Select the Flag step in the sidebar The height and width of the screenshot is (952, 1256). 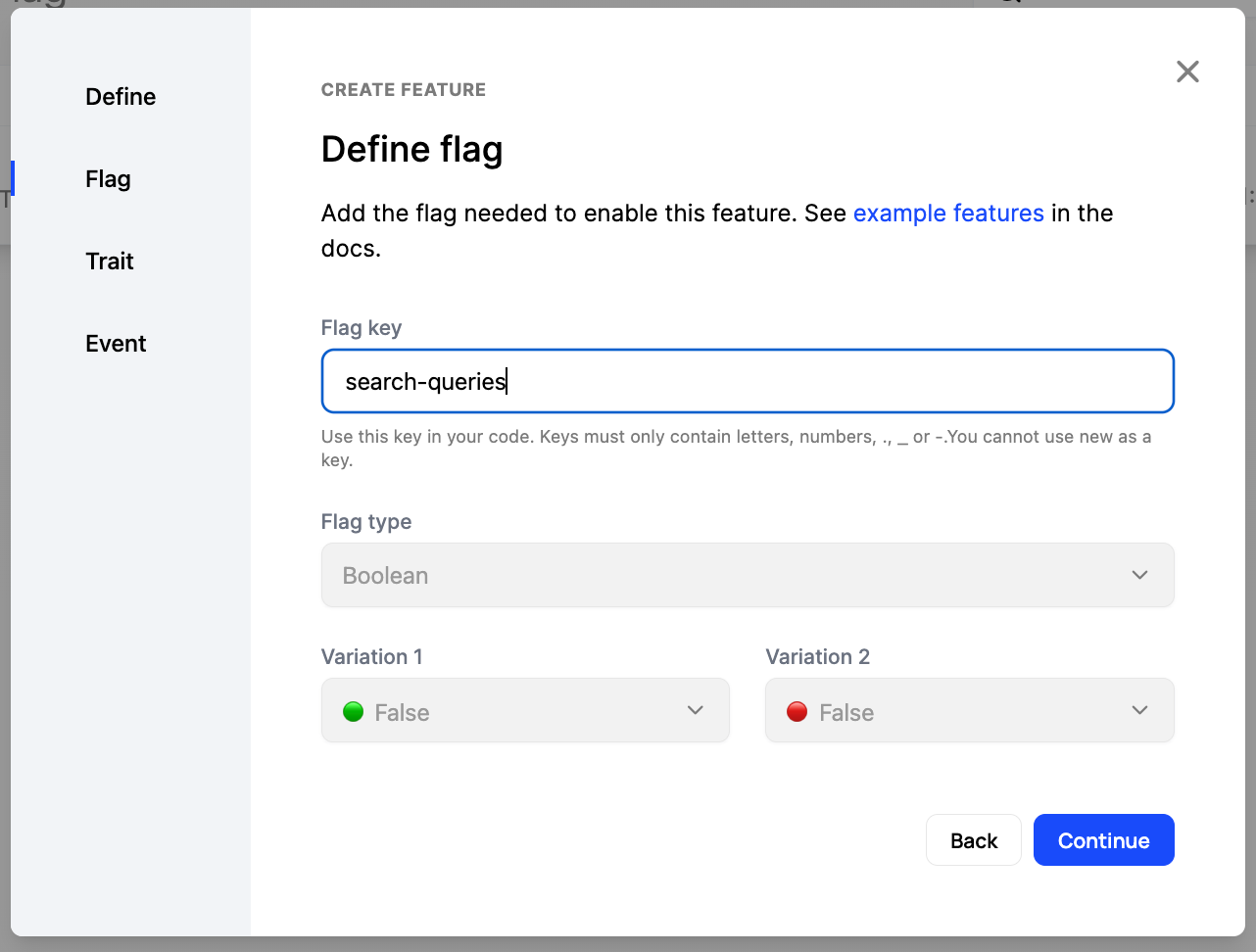click(108, 178)
